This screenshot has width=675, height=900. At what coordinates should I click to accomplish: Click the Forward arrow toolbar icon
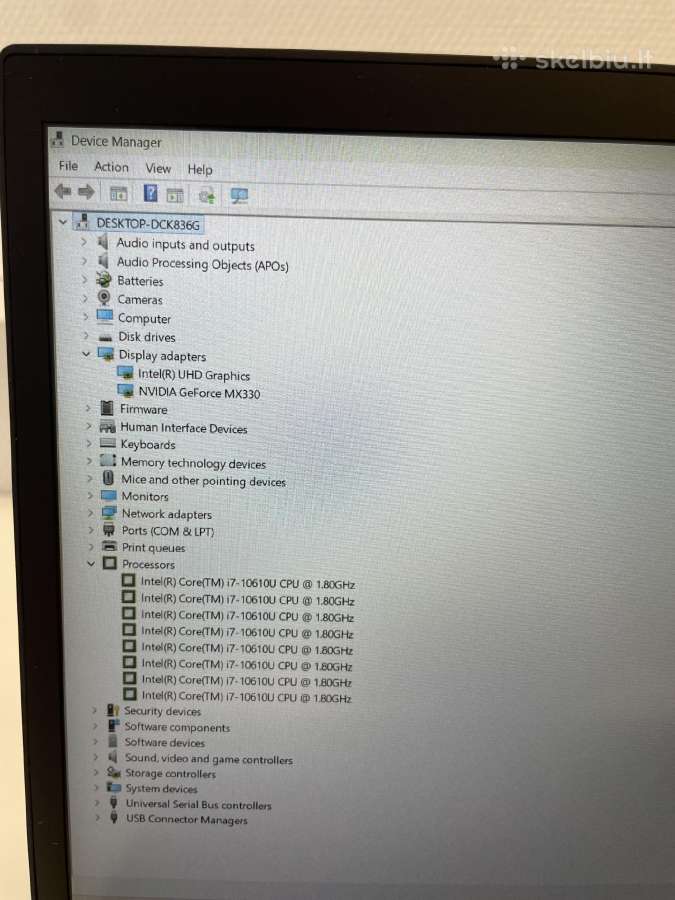pos(86,192)
